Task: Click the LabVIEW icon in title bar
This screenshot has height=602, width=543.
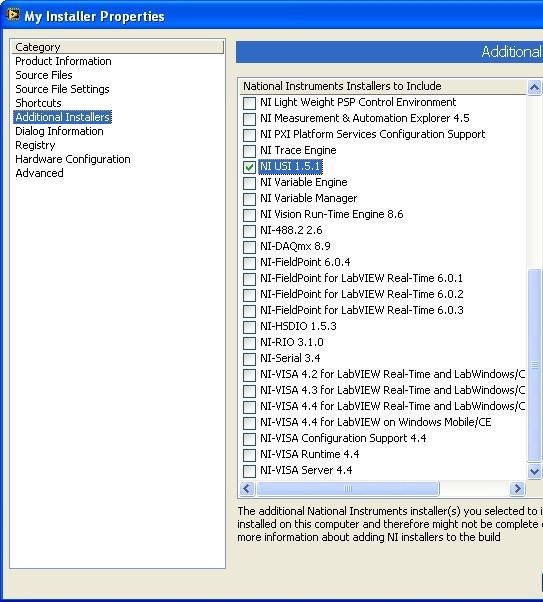Action: coord(13,15)
